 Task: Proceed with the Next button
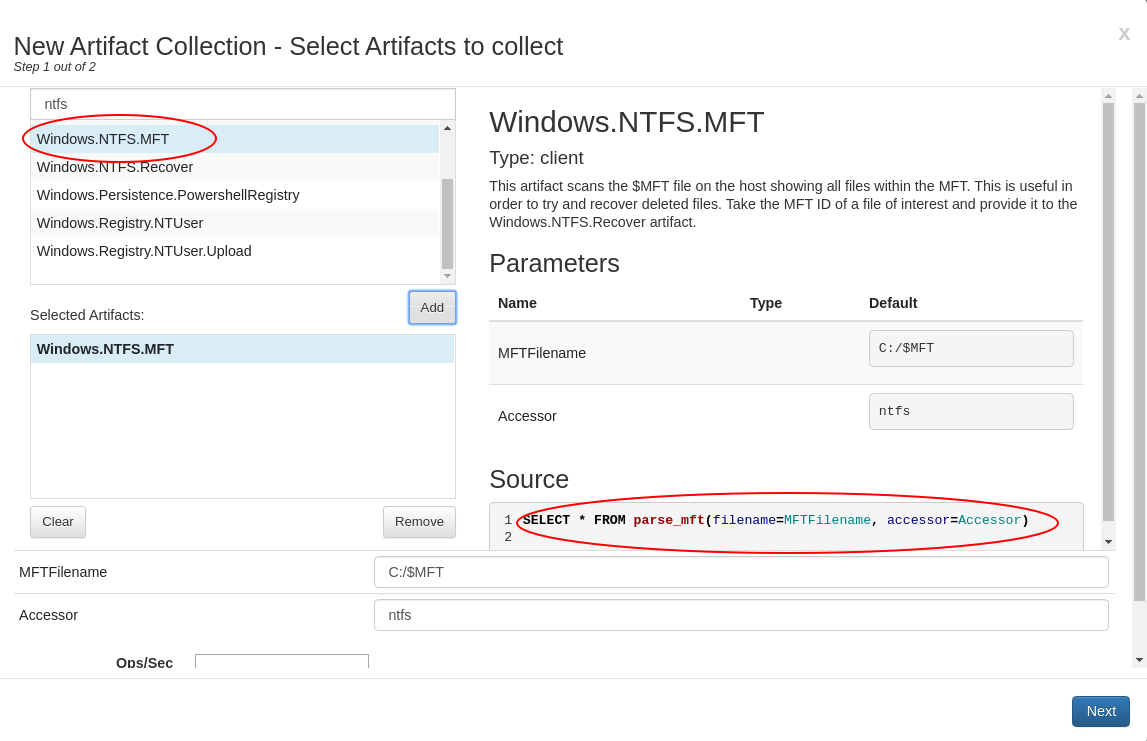pos(1100,711)
